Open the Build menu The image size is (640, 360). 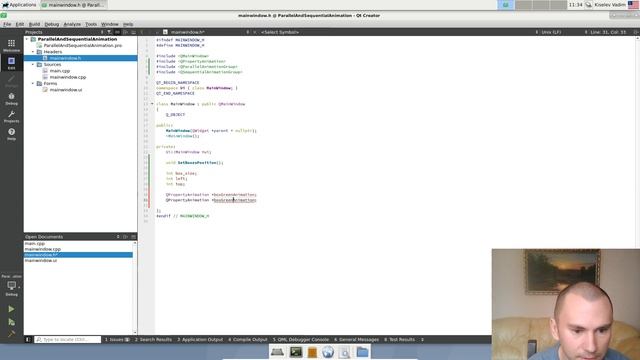(x=34, y=24)
